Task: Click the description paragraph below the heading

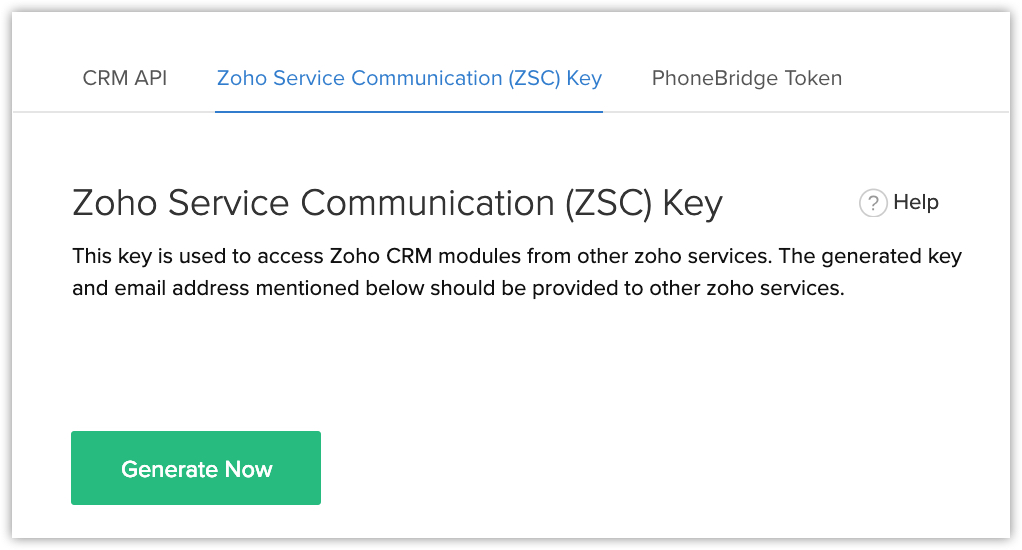Action: pos(517,273)
